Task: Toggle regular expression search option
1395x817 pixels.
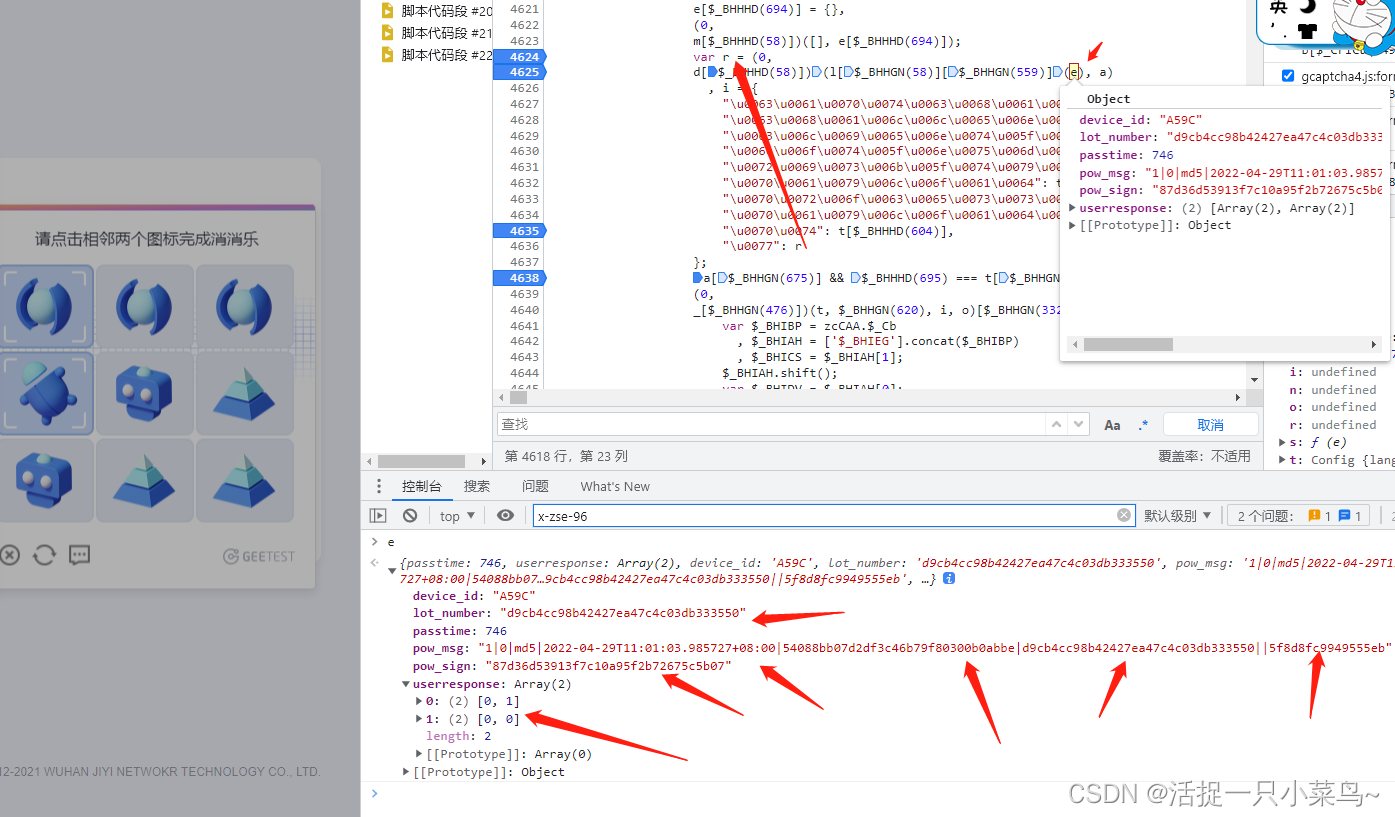Action: (1143, 425)
